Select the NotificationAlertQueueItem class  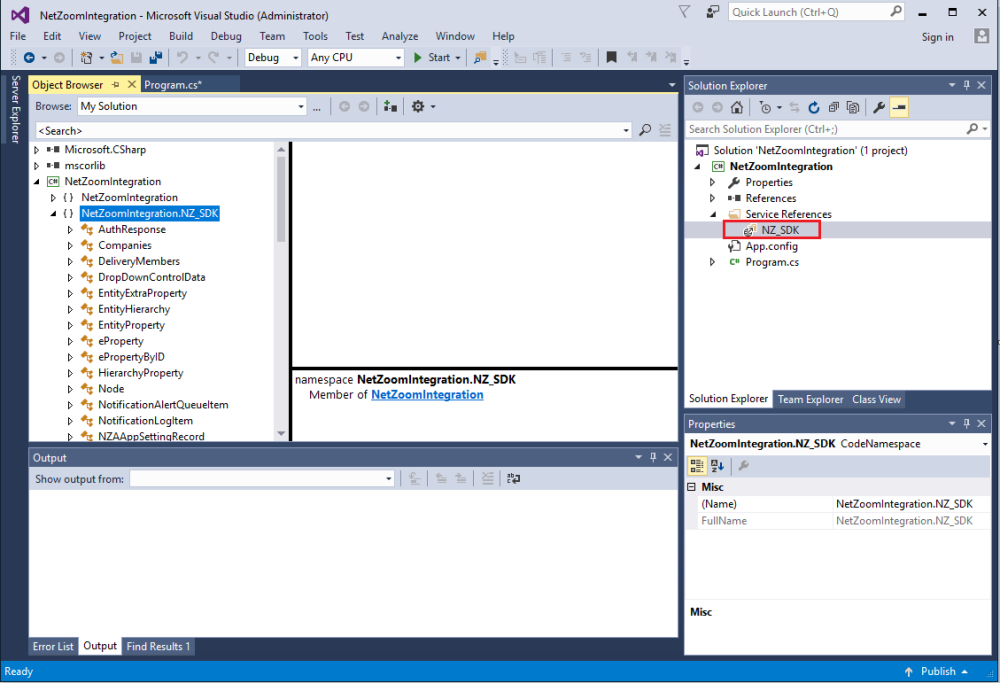click(163, 405)
